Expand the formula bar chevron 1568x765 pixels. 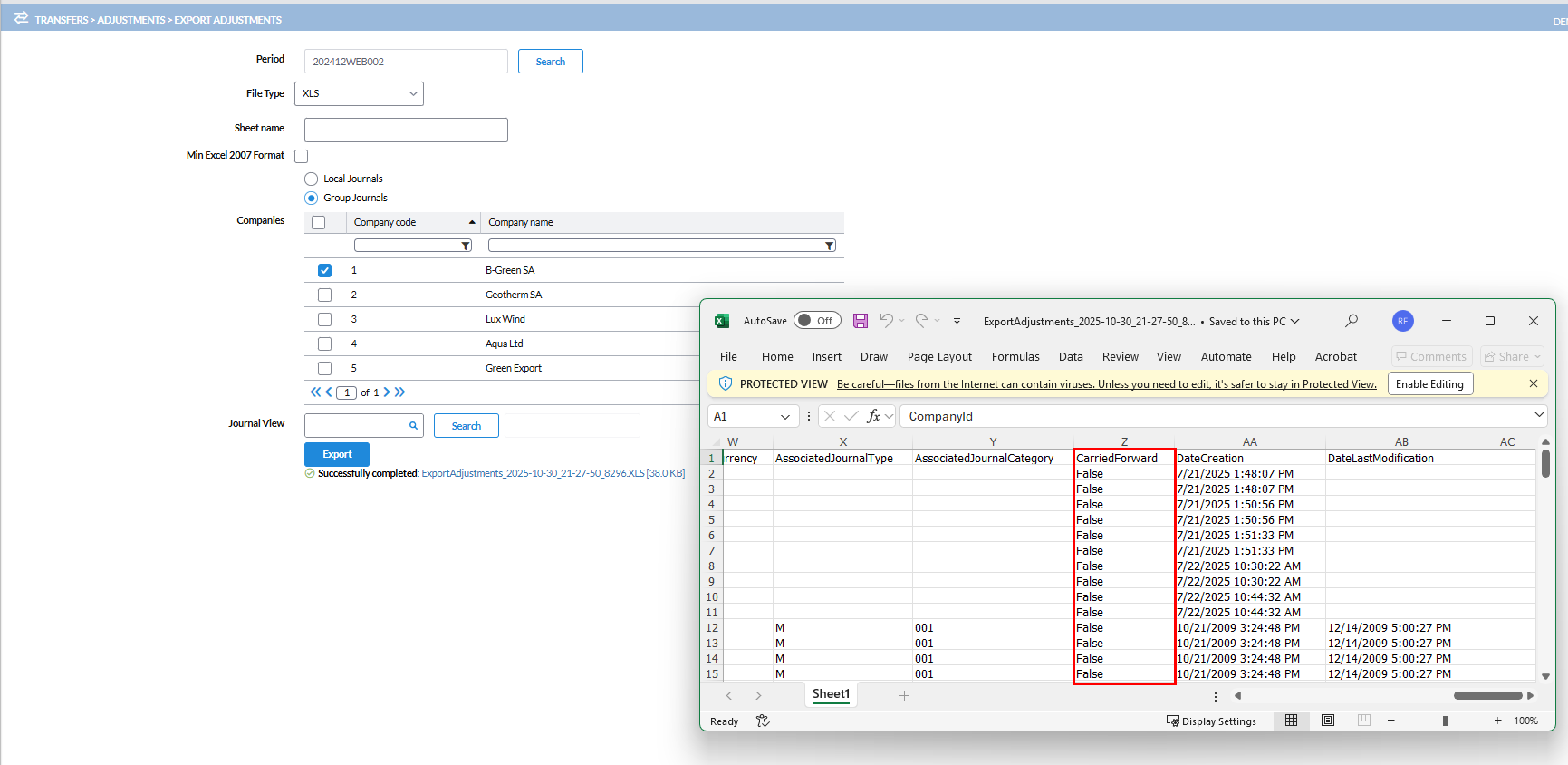click(x=1538, y=415)
